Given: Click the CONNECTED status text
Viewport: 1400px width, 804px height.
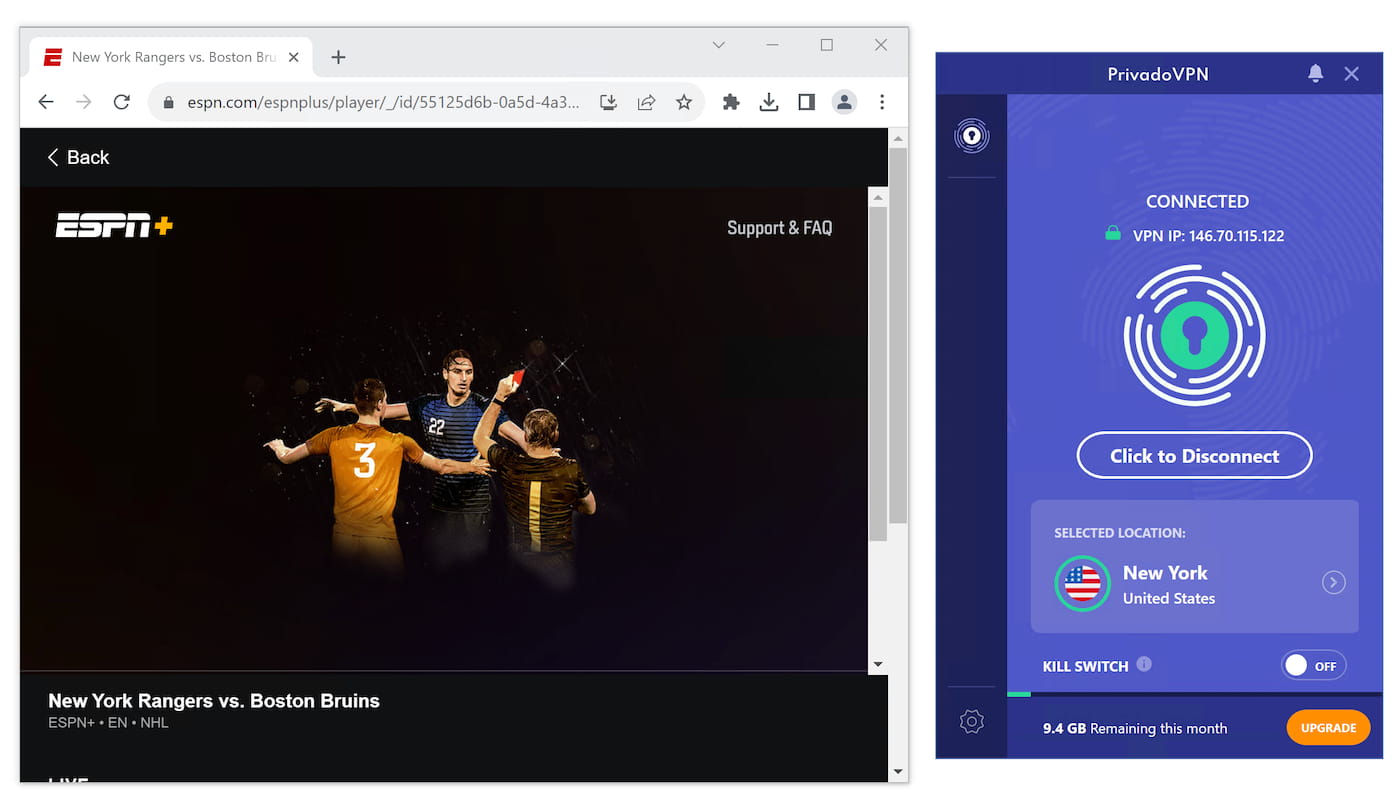Looking at the screenshot, I should tap(1197, 201).
